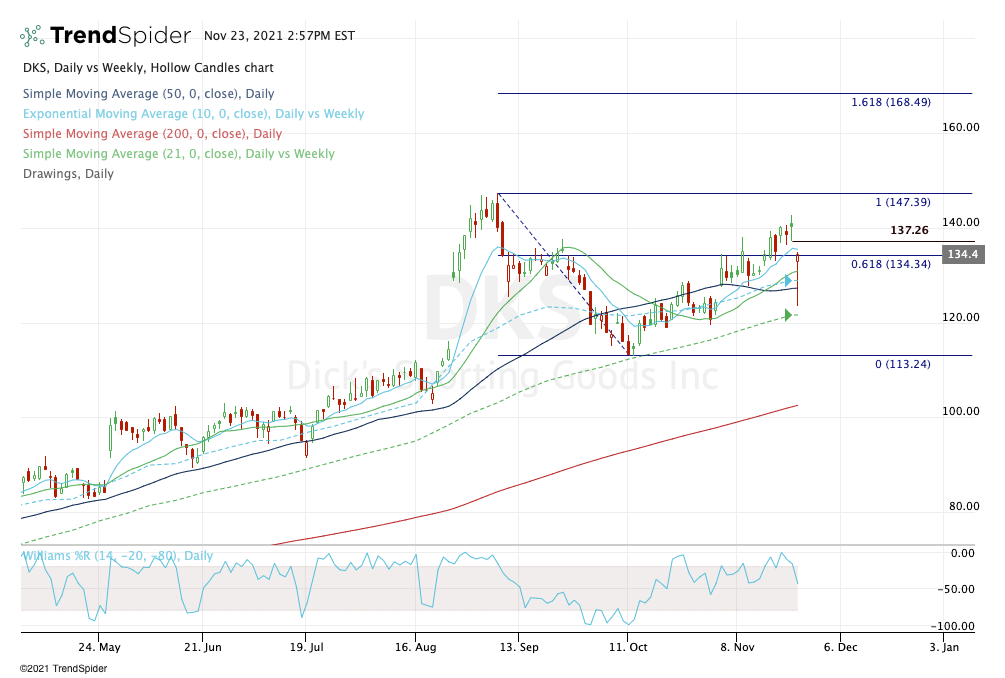Click the 'DKS, Daily vs Weekly, Hollow Candles chart' title

point(148,68)
